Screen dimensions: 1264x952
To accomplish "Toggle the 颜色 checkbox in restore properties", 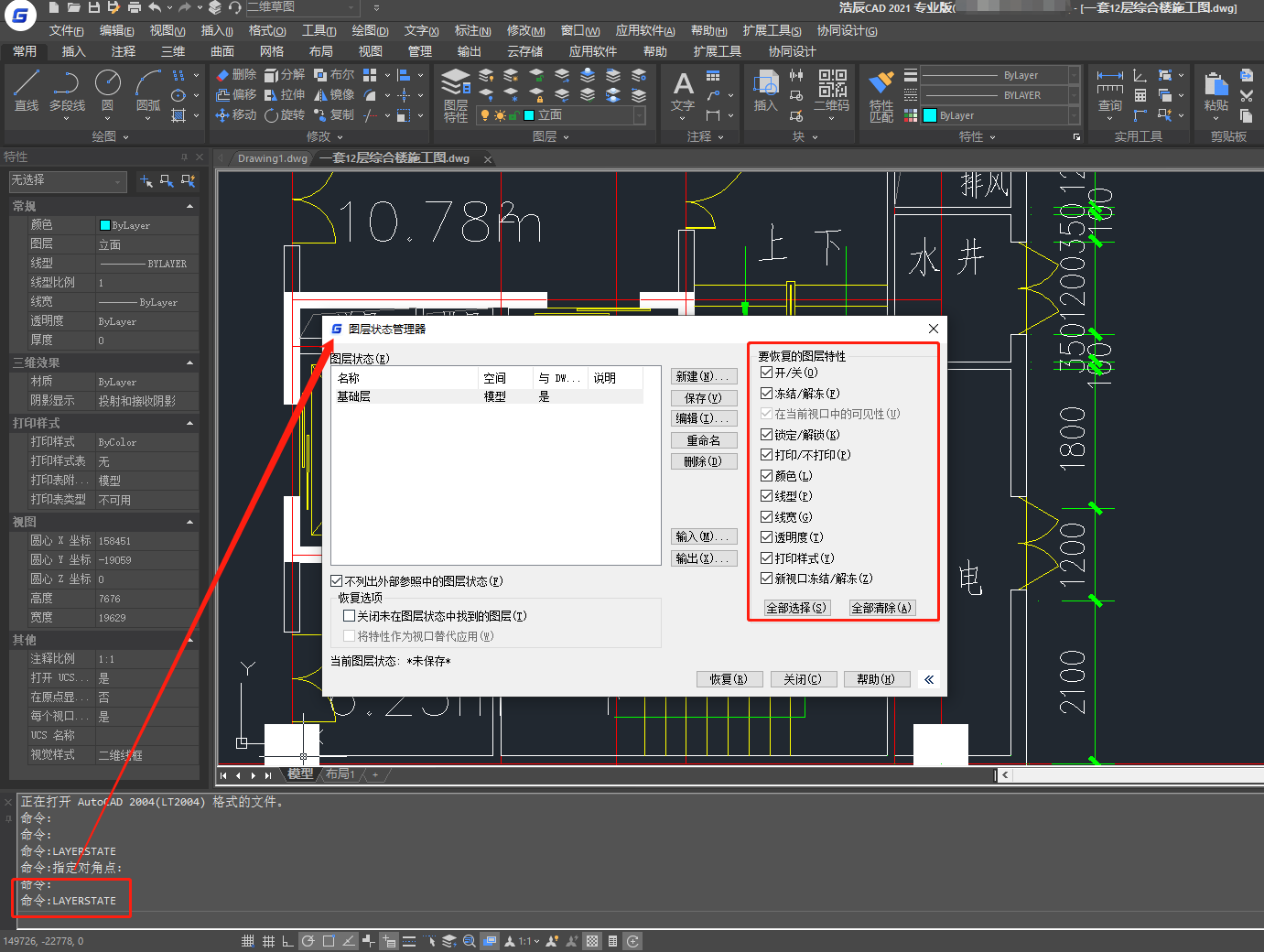I will click(x=767, y=476).
